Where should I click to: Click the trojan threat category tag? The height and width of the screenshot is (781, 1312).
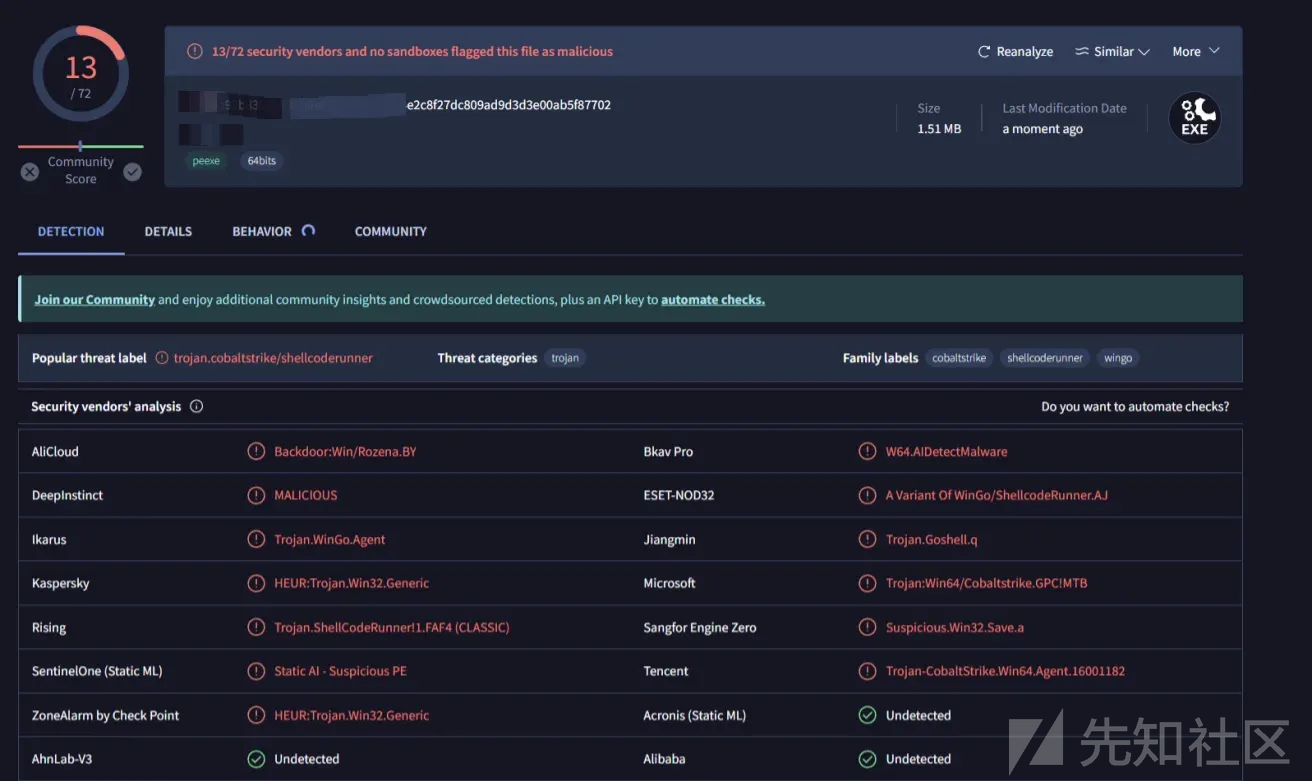[565, 358]
